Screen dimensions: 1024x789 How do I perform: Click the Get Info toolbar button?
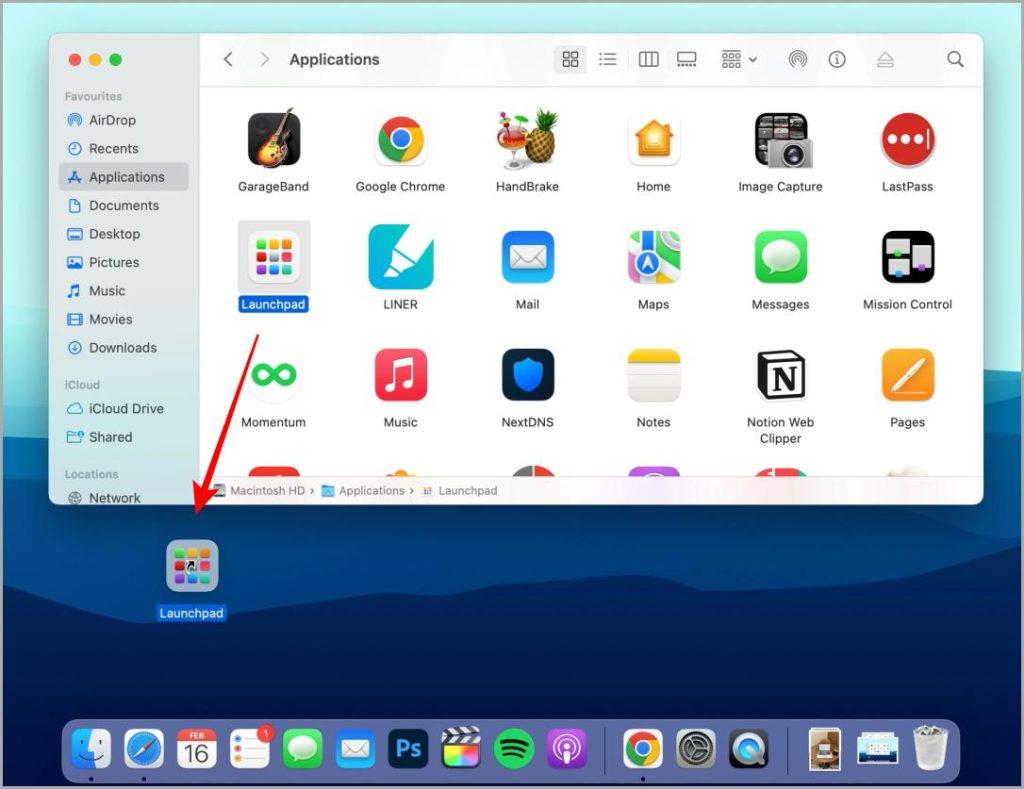click(x=837, y=59)
